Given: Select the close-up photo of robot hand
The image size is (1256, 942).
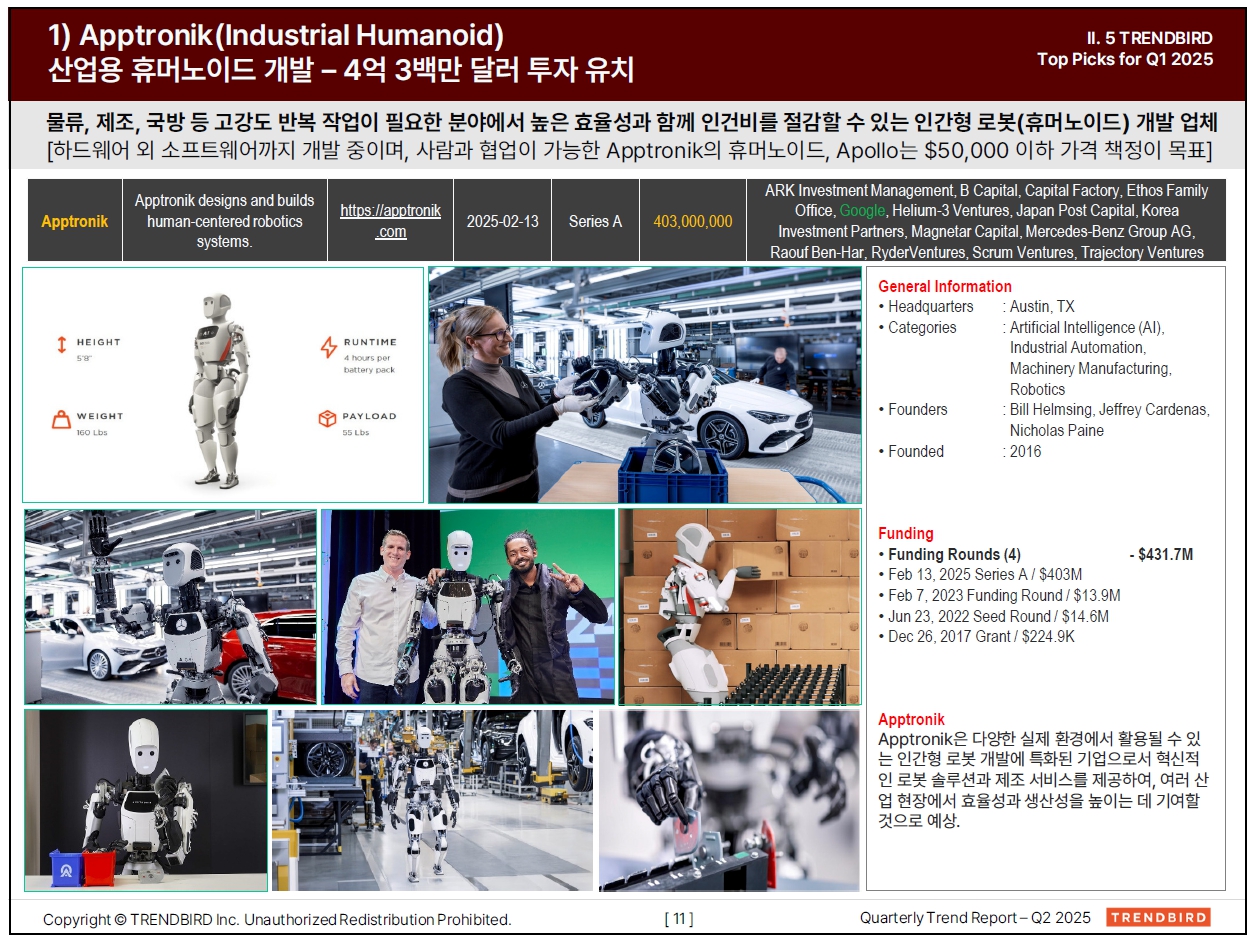Looking at the screenshot, I should [x=729, y=800].
